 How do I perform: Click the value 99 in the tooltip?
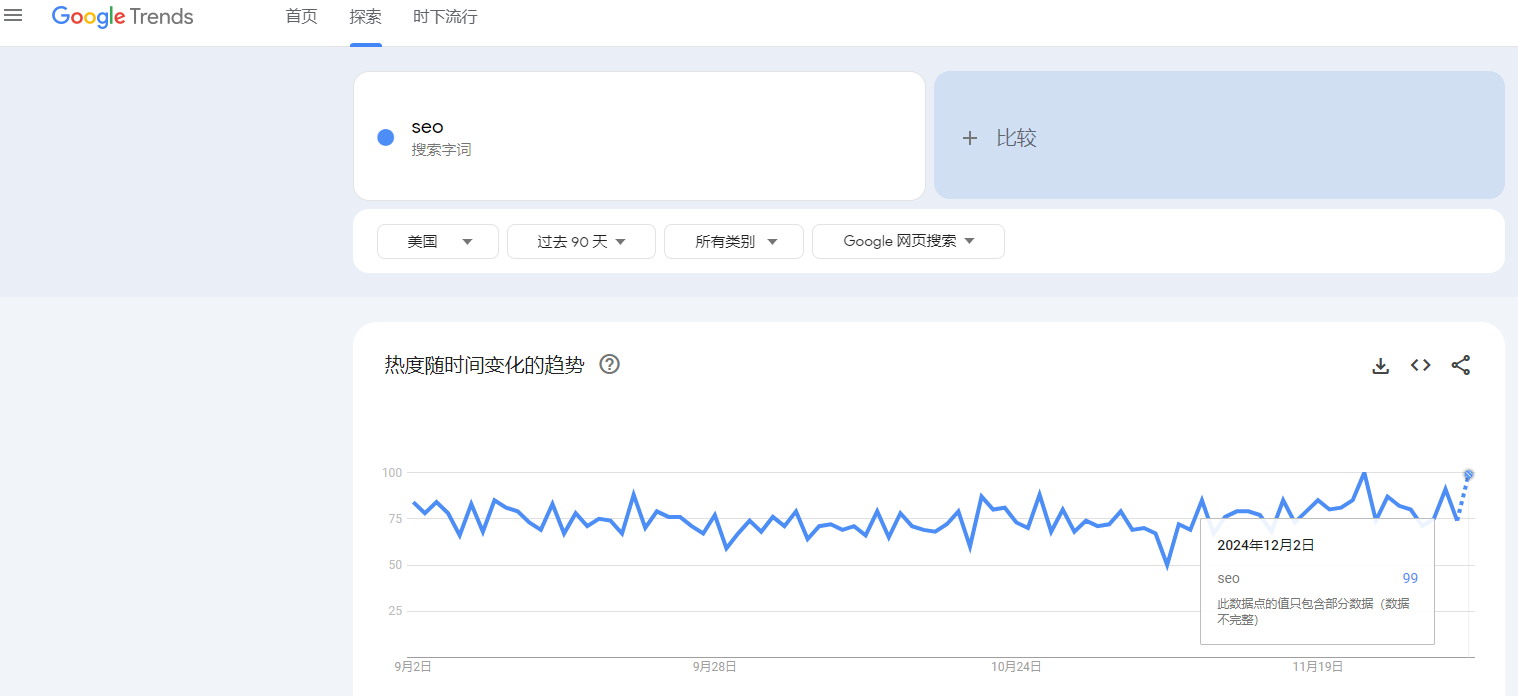1410,578
